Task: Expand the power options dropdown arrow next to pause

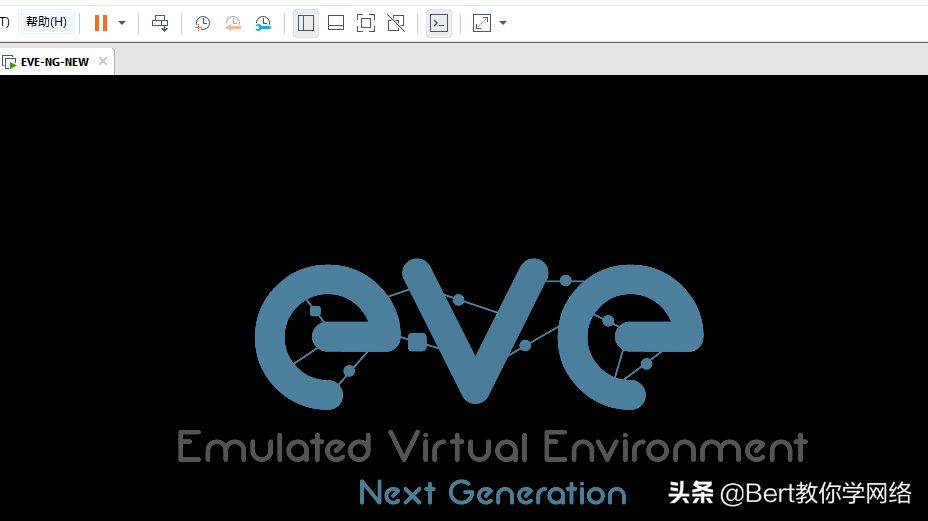Action: pyautogui.click(x=122, y=23)
